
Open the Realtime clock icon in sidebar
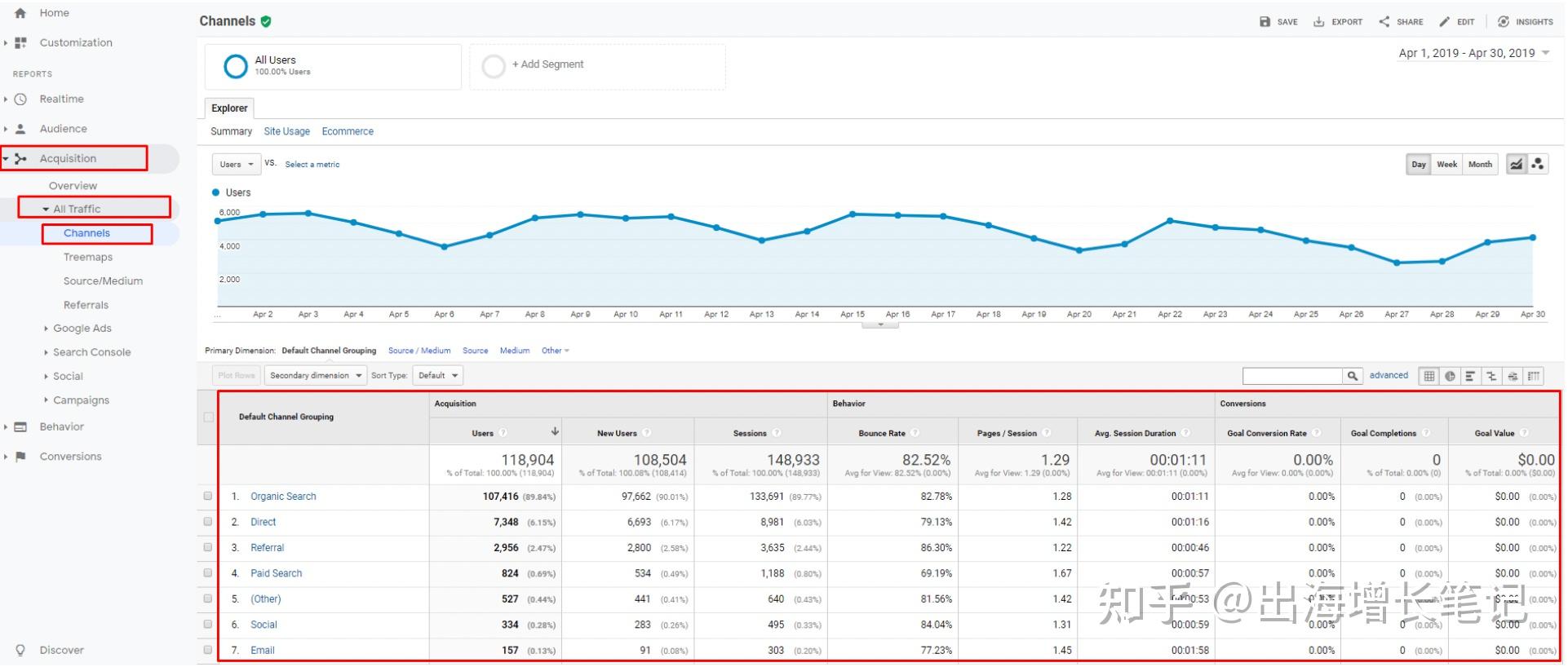pos(21,99)
